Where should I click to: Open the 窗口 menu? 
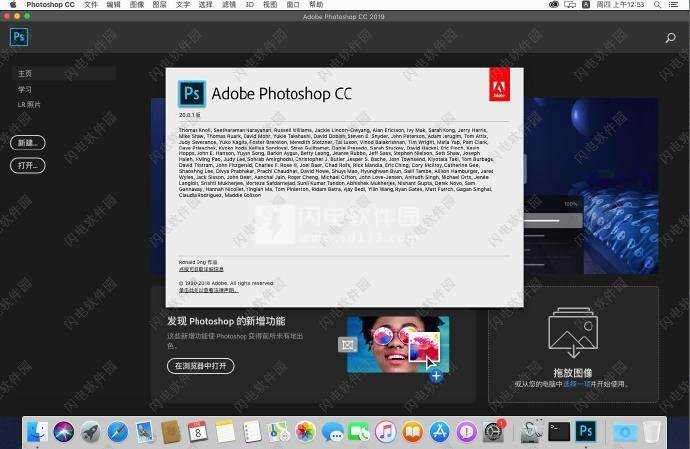tap(293, 4)
